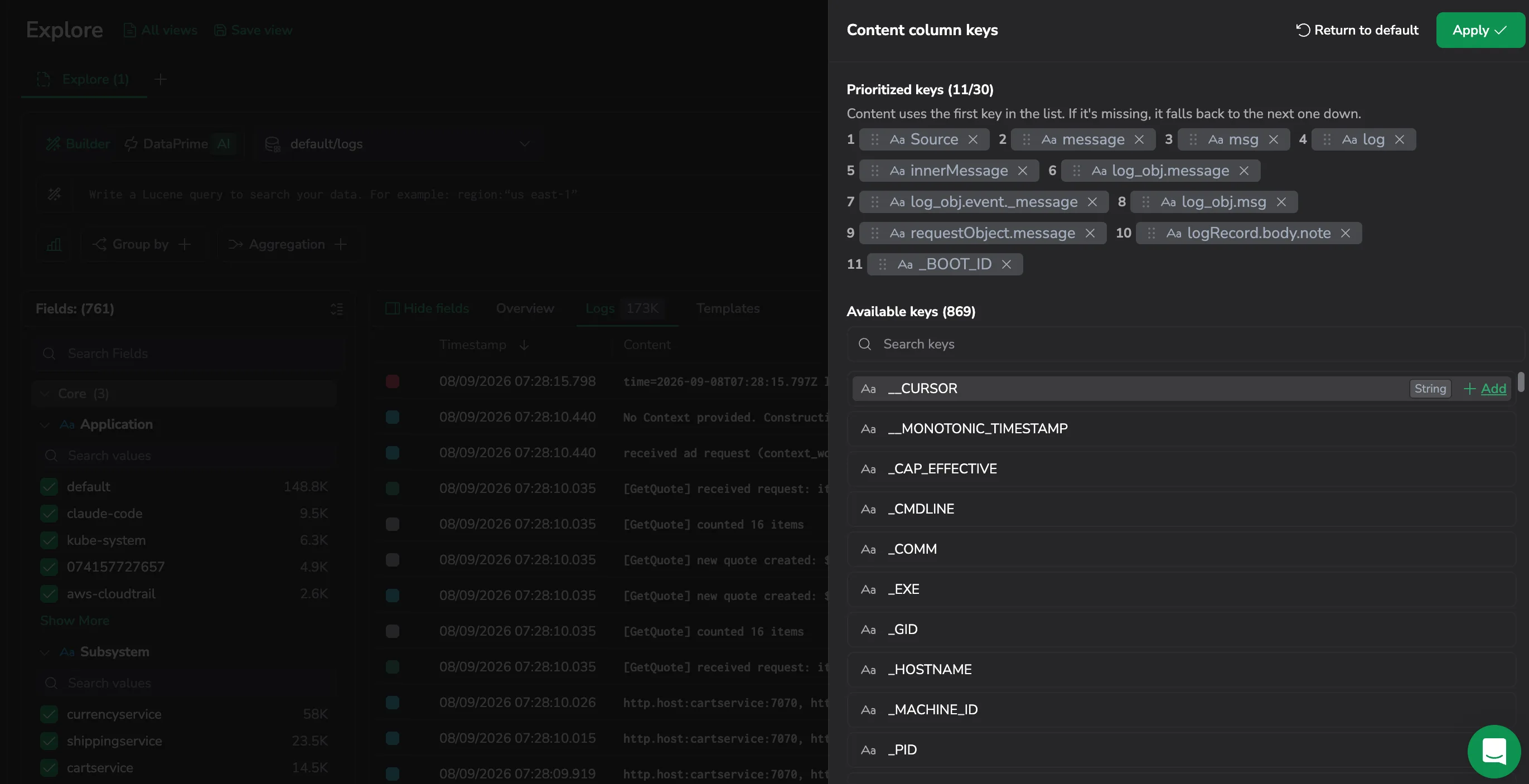Select the _PID available key
Viewport: 1529px width, 784px height.
1181,749
